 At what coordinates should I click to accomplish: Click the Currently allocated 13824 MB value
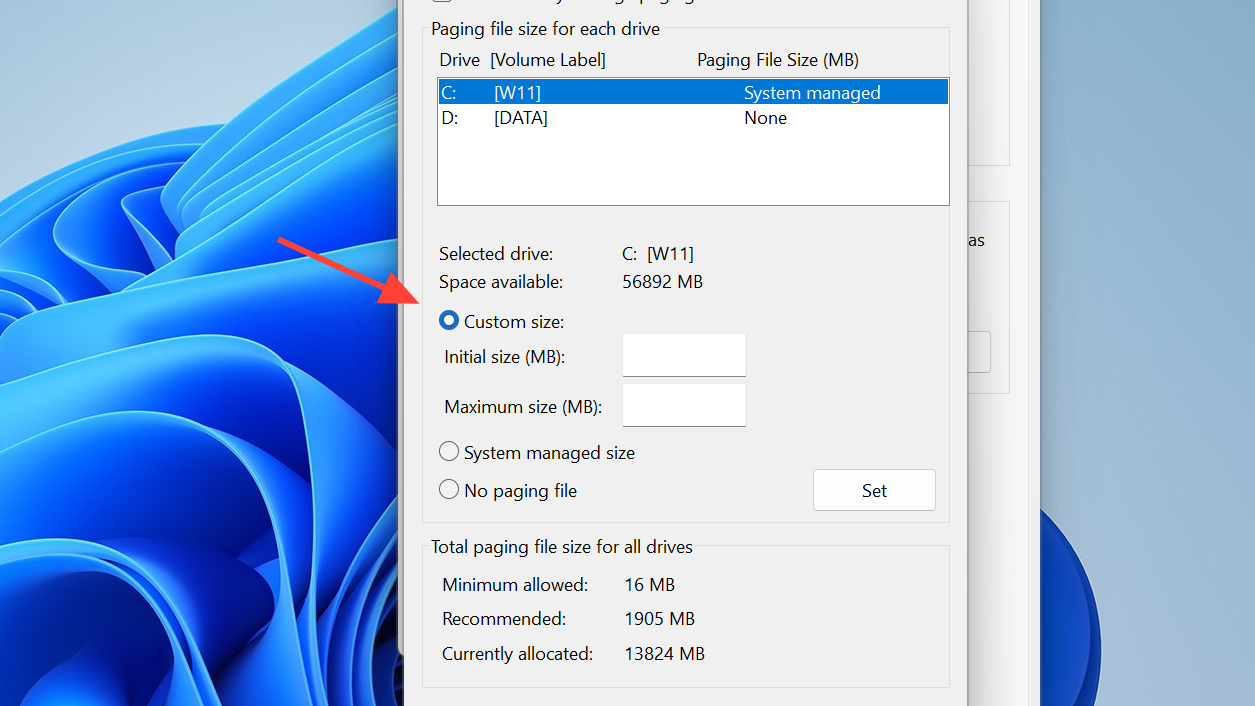(x=663, y=654)
